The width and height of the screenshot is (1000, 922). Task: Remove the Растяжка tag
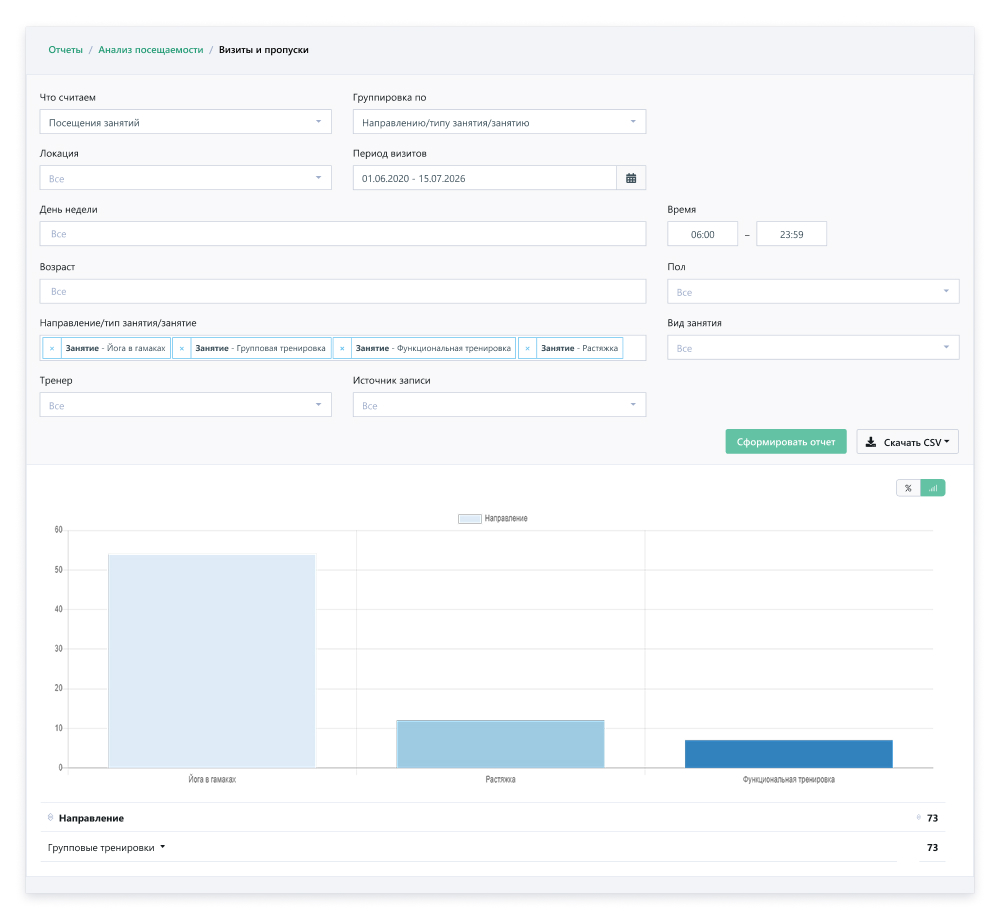click(x=527, y=348)
